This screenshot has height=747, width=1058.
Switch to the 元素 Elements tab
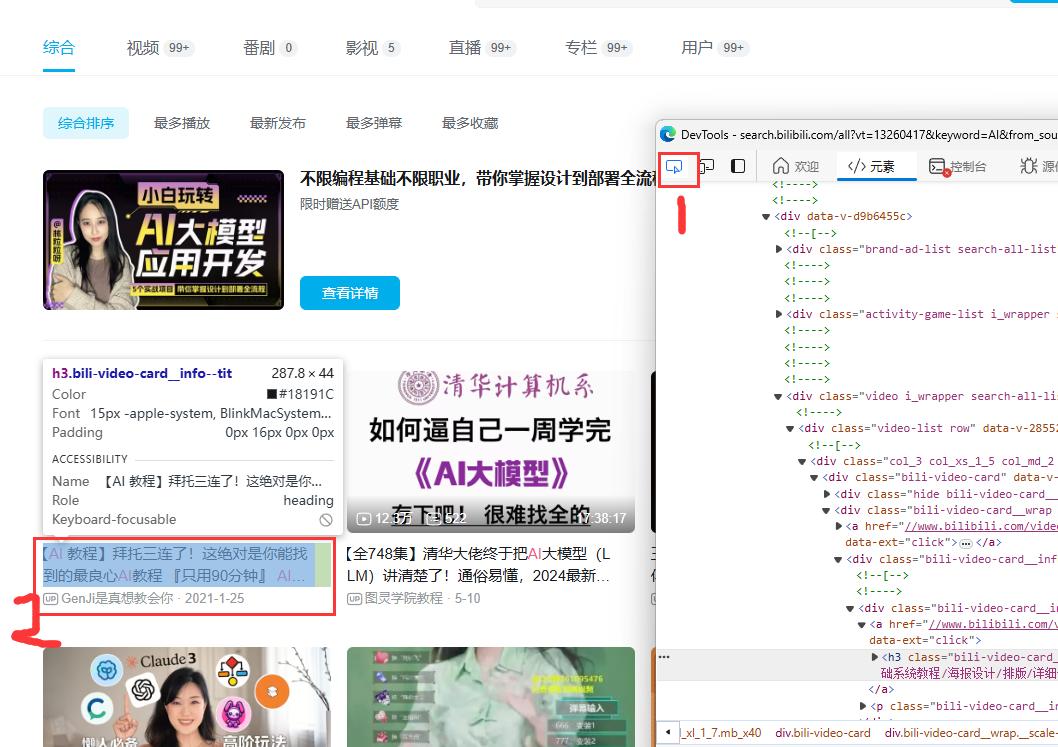876,166
